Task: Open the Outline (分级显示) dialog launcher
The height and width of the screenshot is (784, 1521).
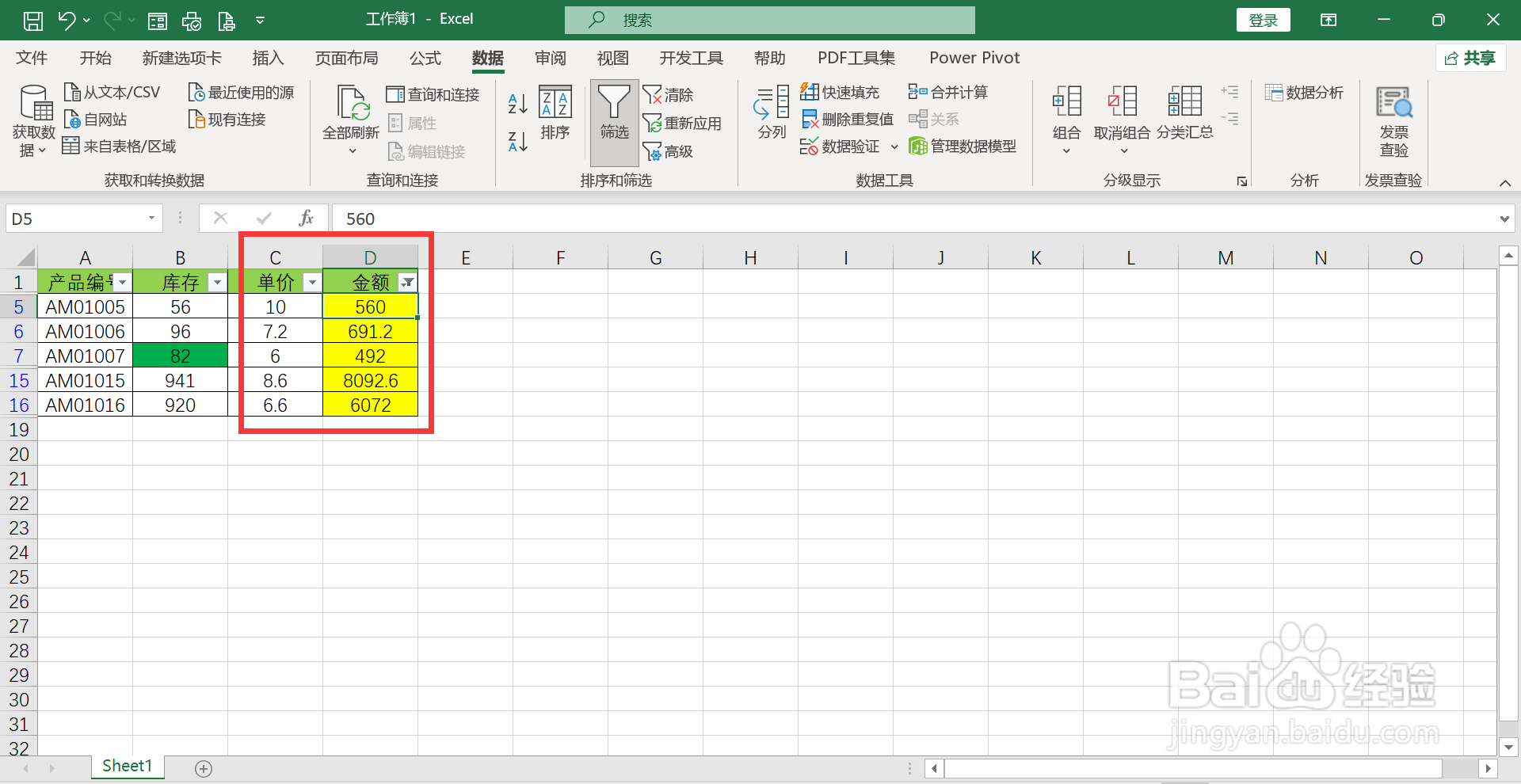Action: tap(1242, 181)
